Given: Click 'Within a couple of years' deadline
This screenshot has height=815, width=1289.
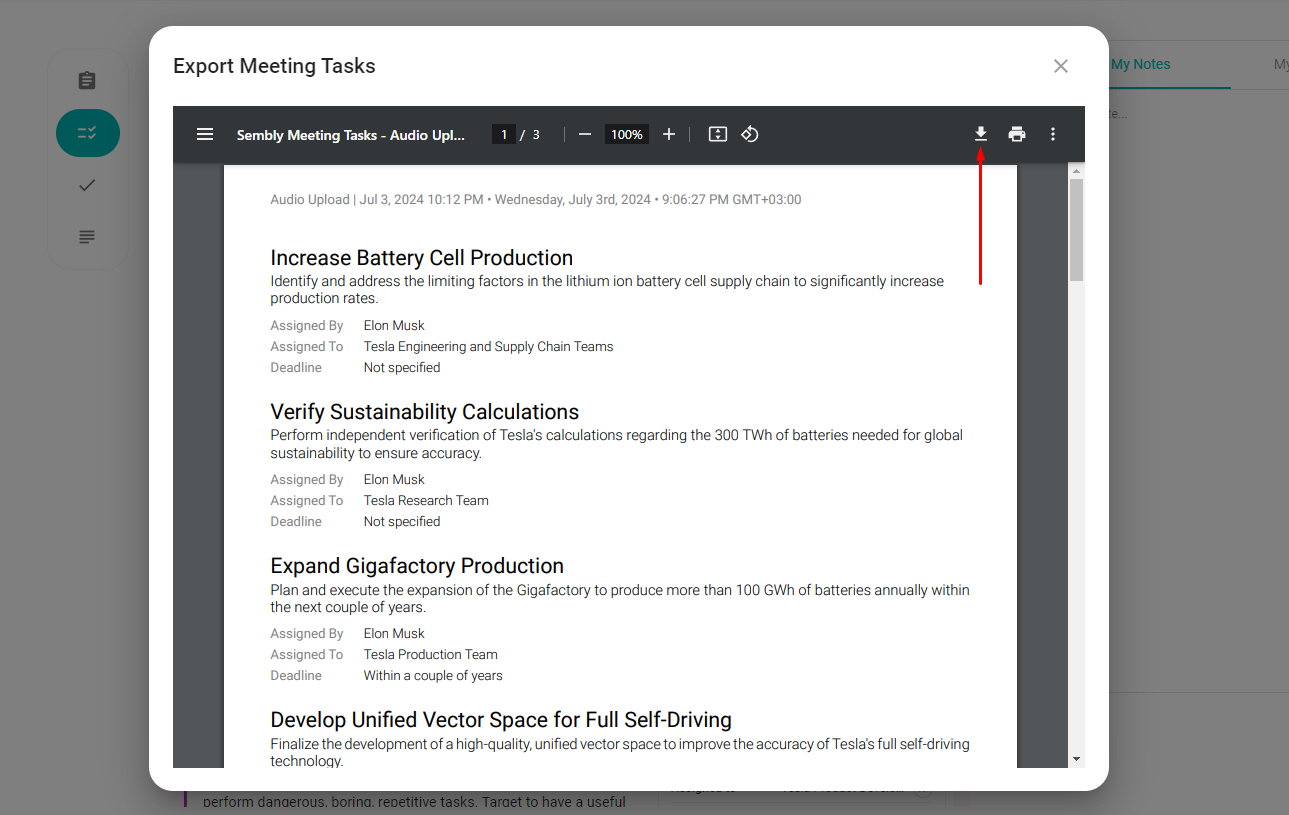Looking at the screenshot, I should [x=433, y=676].
